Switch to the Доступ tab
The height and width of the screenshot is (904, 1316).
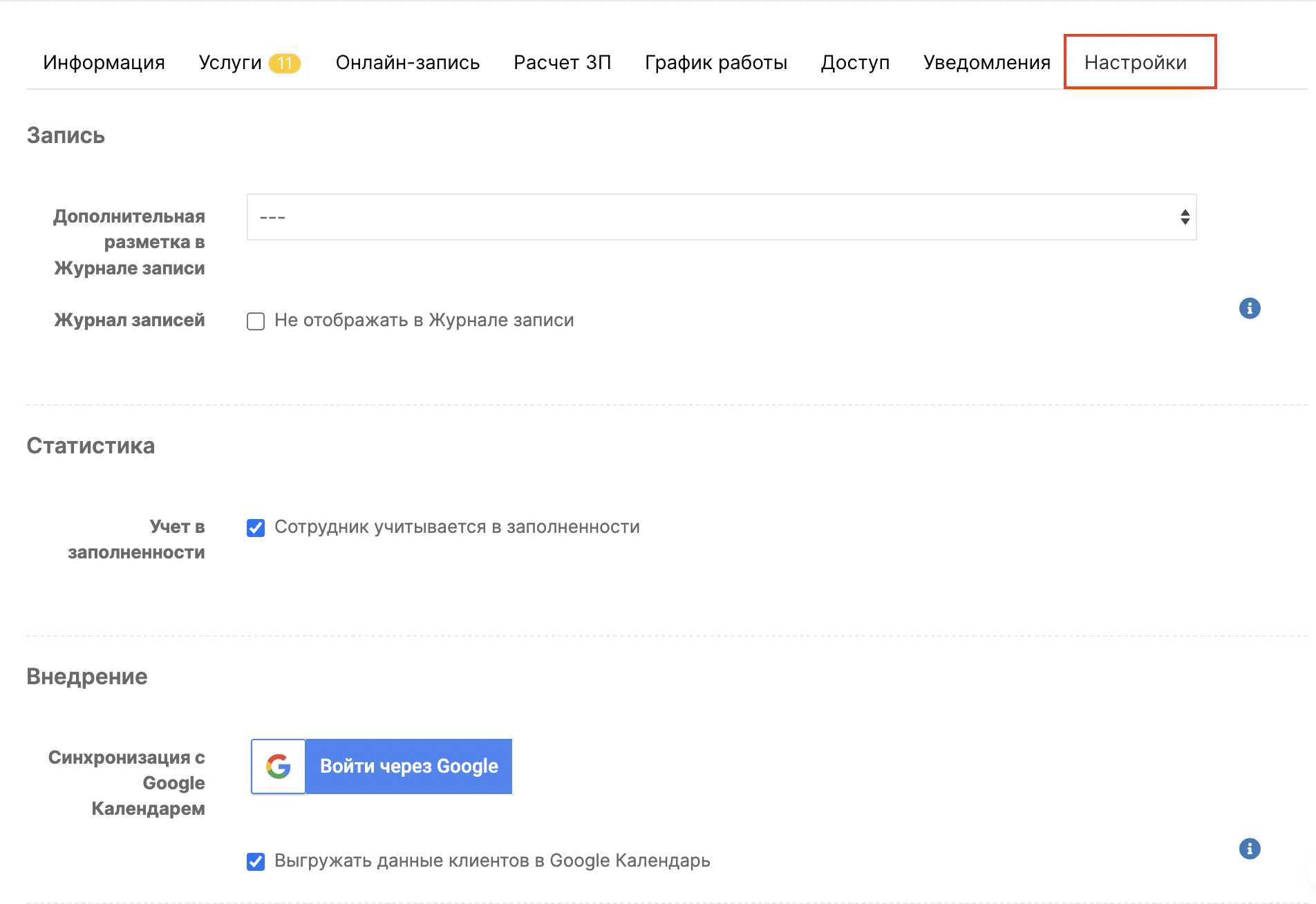(x=855, y=63)
